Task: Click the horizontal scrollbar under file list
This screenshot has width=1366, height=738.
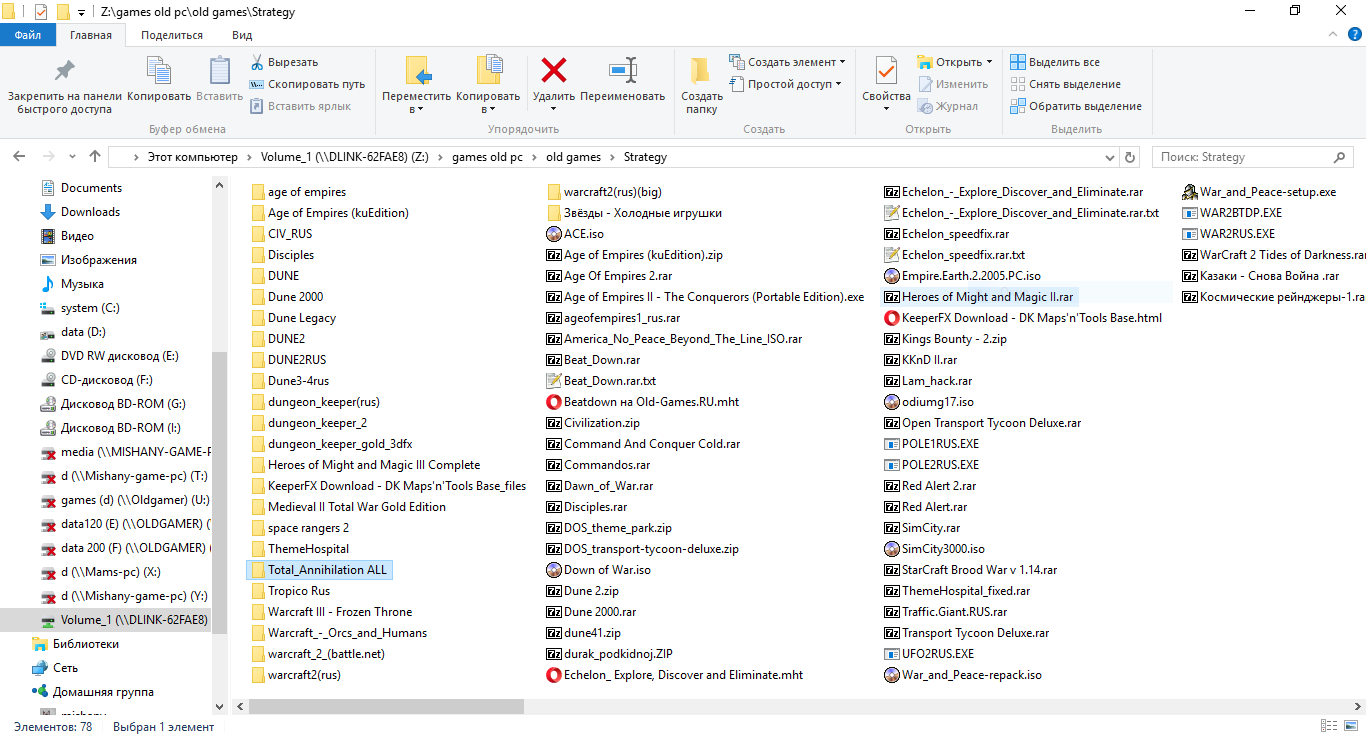Action: coord(386,706)
